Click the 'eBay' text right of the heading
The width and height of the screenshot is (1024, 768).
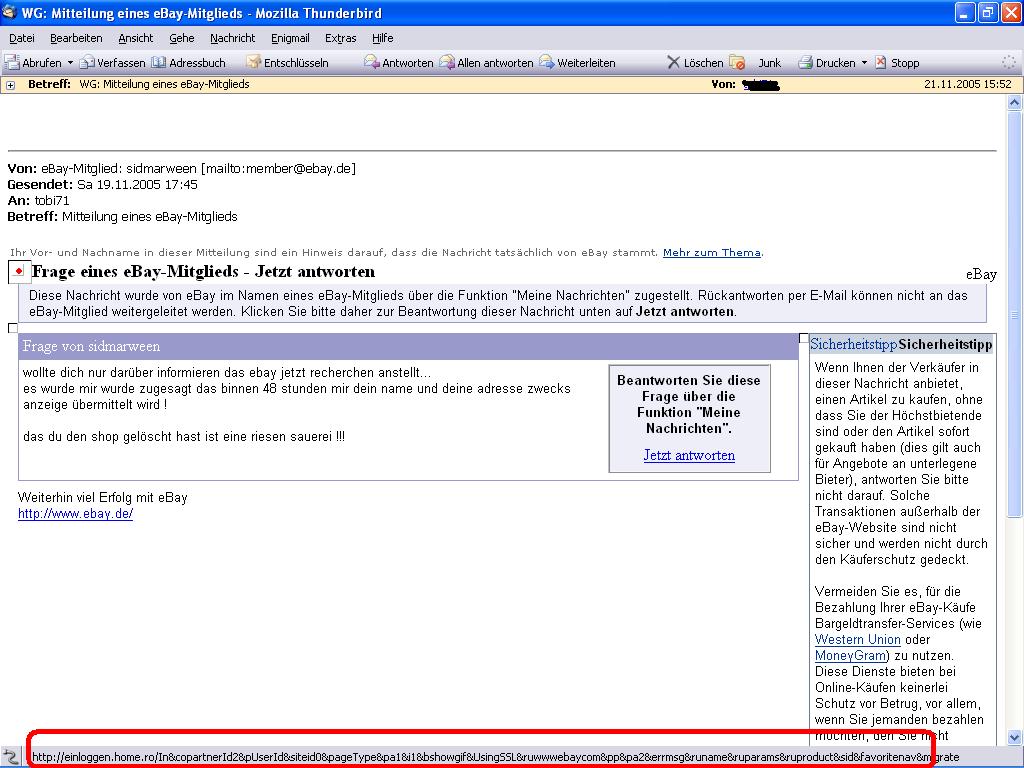click(982, 274)
